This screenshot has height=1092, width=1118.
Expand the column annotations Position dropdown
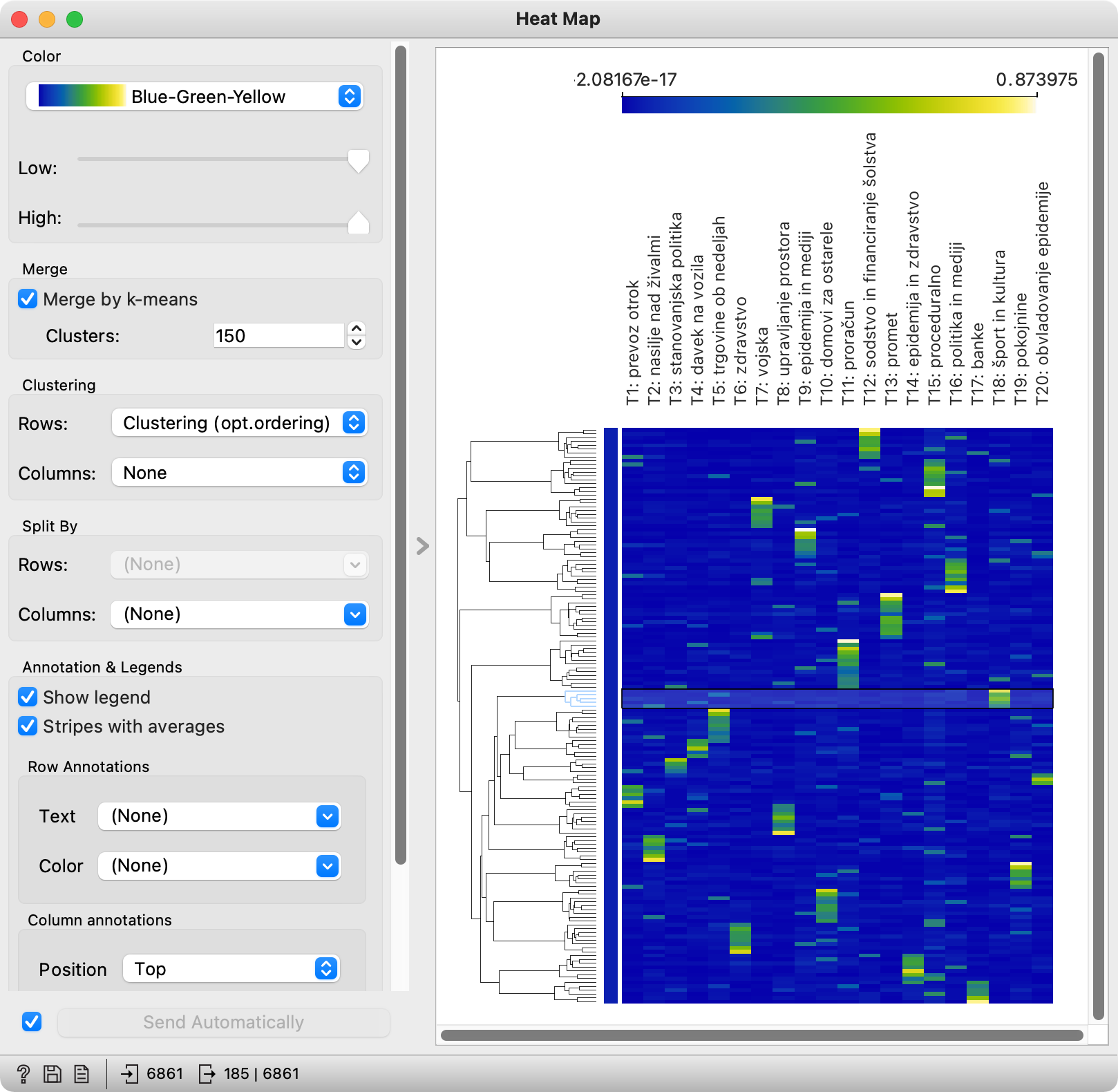pos(231,969)
